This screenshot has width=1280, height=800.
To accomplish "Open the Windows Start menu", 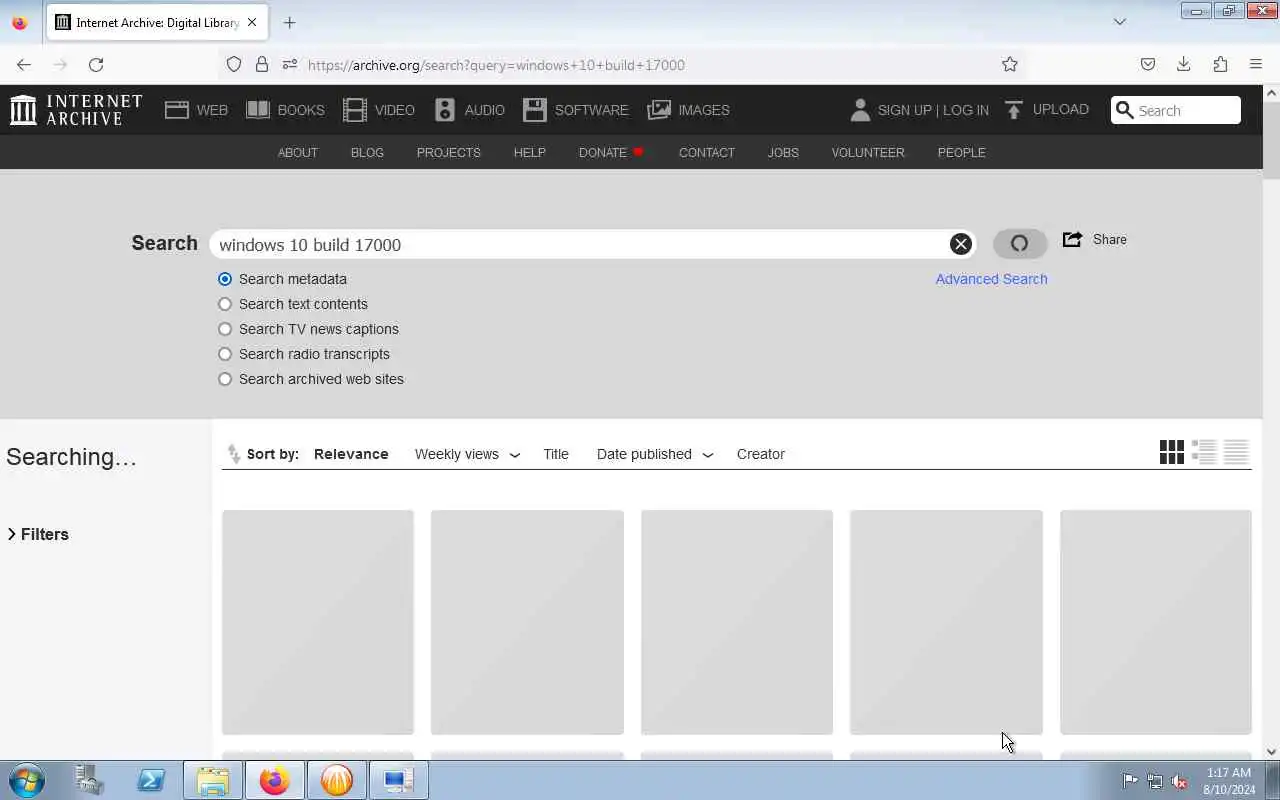I will click(27, 780).
